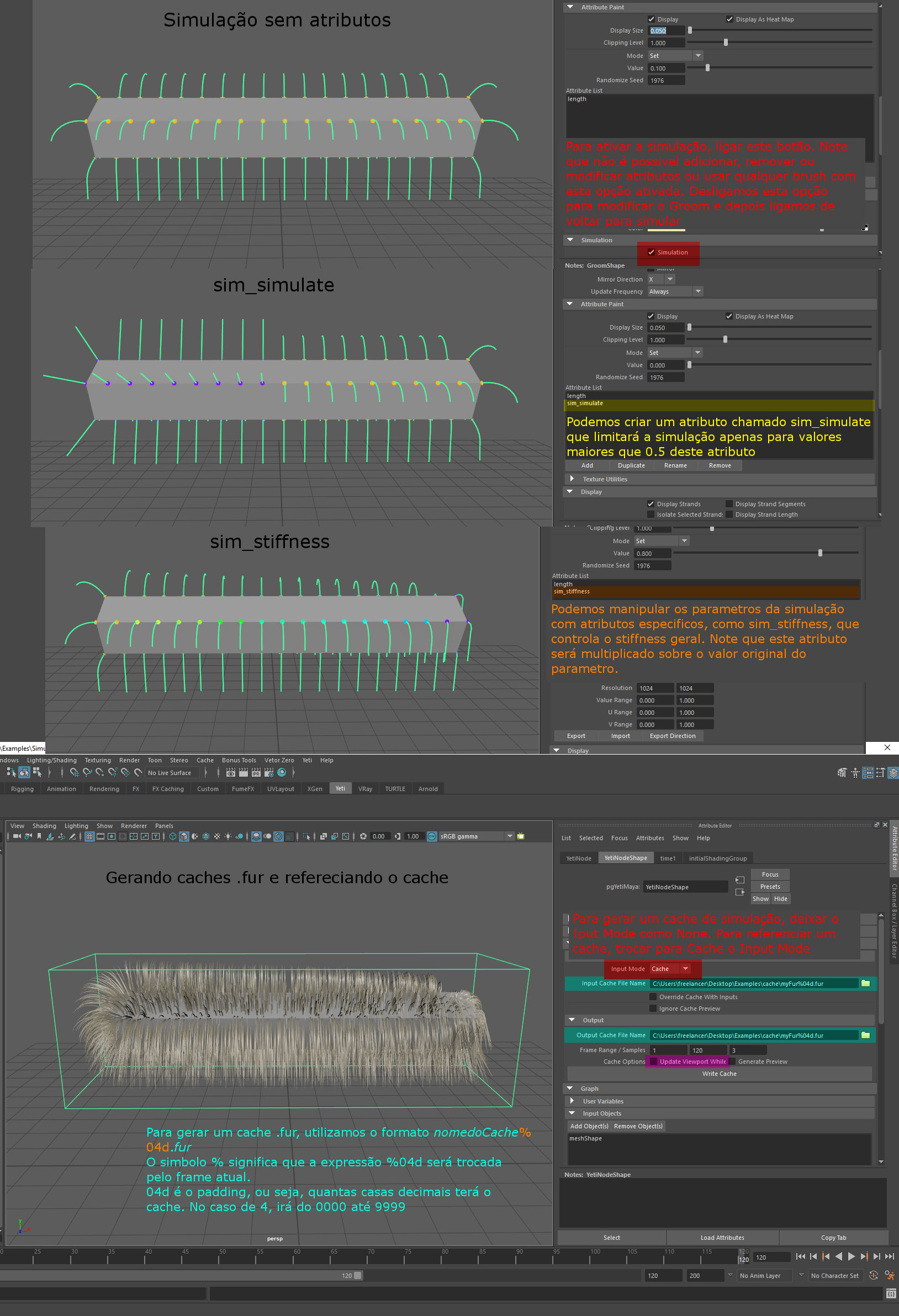Switch to the VRay shelf tab
Screen dimensions: 899x1316
click(365, 789)
